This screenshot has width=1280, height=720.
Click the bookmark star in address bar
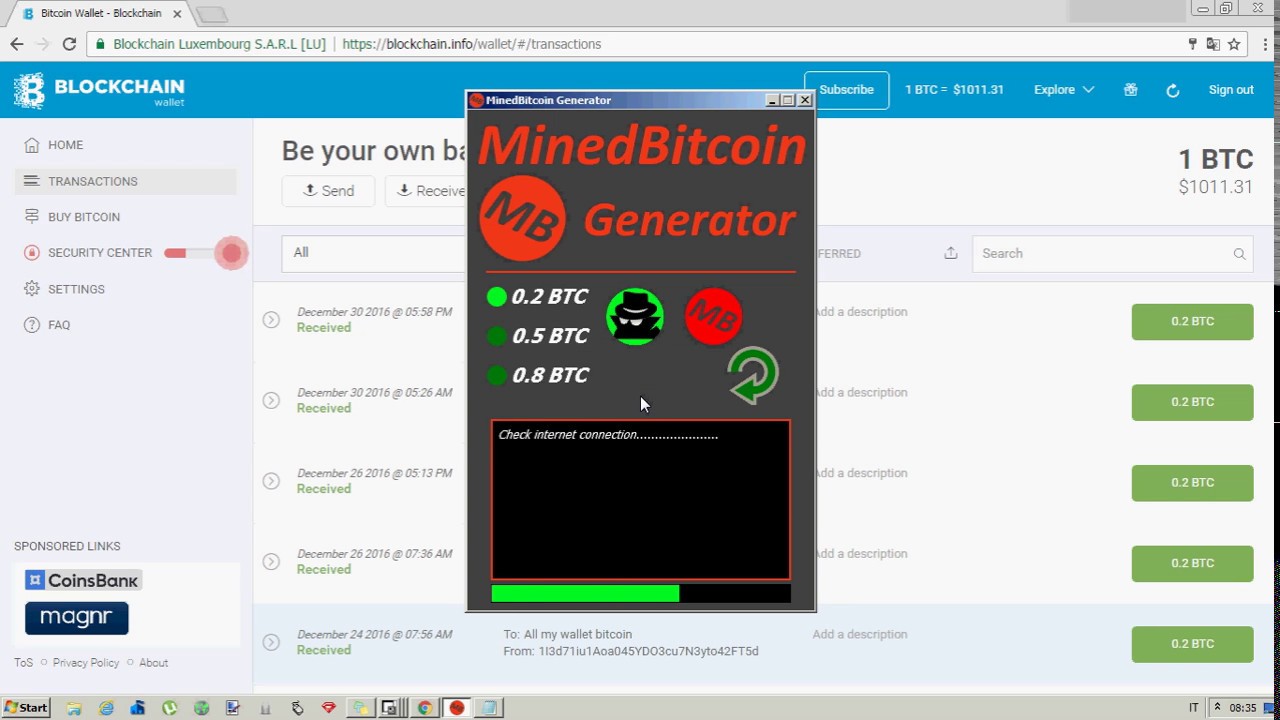pos(1234,44)
